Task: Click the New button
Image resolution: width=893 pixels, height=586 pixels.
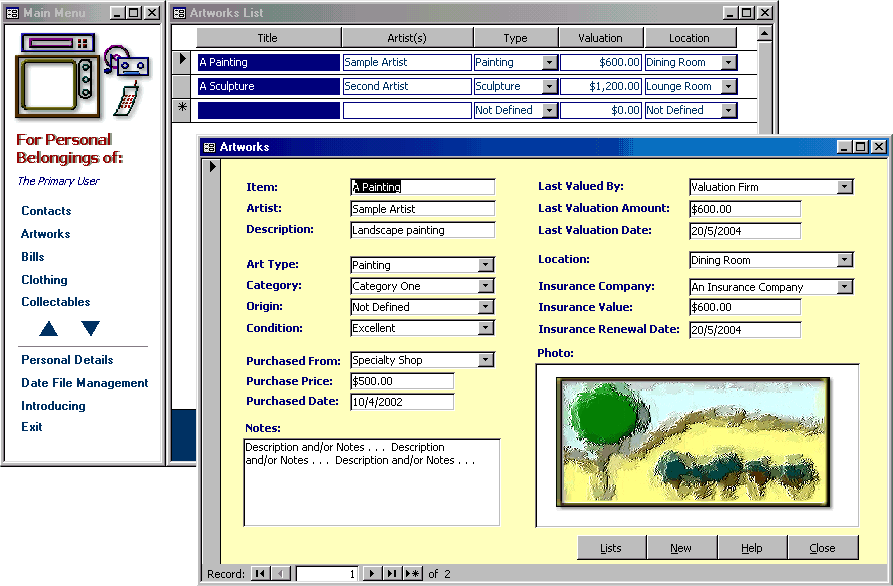Action: tap(681, 548)
